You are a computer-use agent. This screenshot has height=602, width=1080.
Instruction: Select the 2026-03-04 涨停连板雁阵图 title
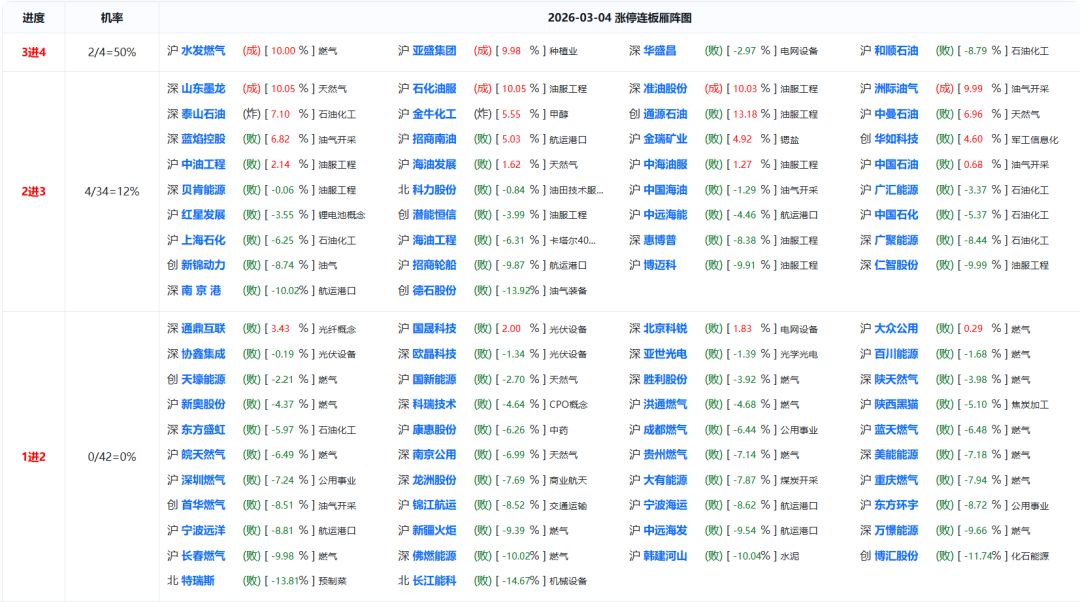pos(619,18)
